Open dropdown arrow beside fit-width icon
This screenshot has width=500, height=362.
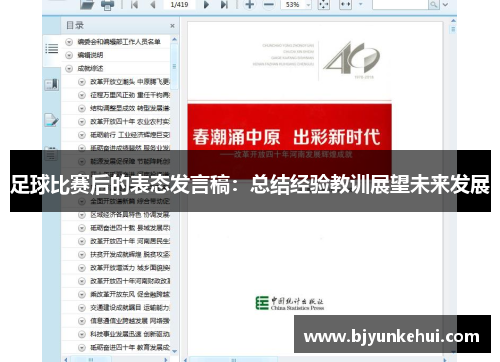360,5
